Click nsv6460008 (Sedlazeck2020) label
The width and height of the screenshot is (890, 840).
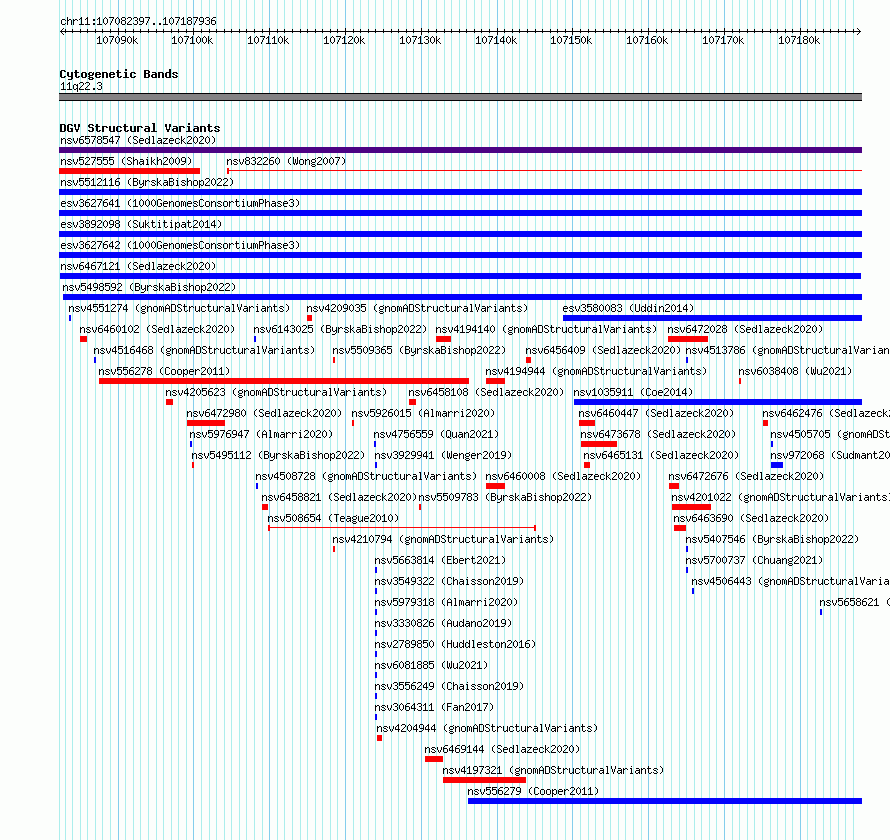pos(563,476)
